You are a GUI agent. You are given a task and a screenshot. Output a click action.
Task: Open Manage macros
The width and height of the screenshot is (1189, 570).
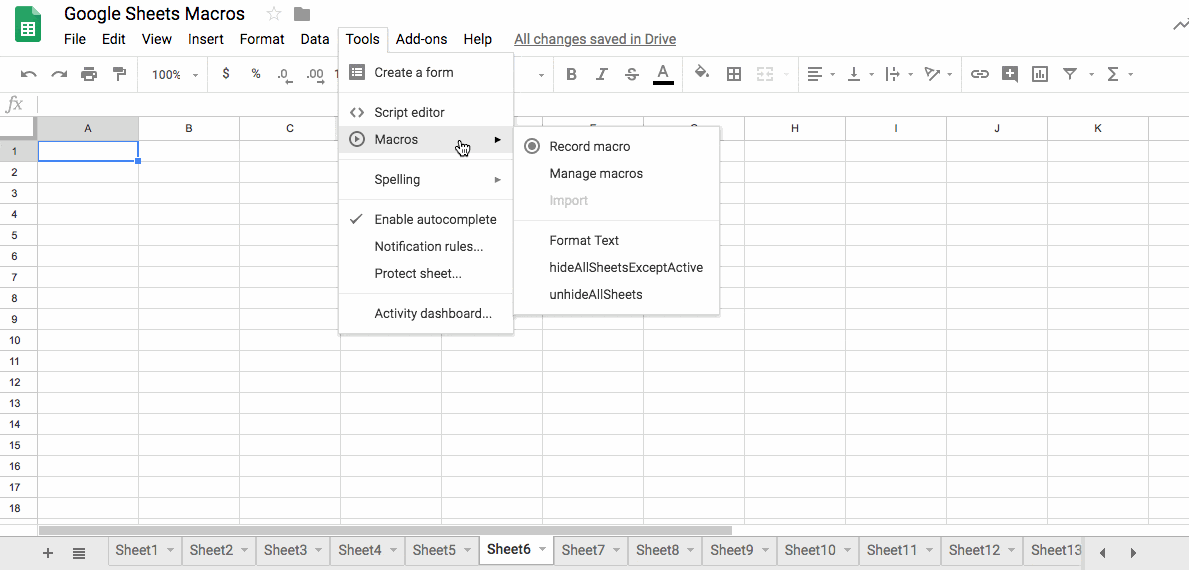616,174
